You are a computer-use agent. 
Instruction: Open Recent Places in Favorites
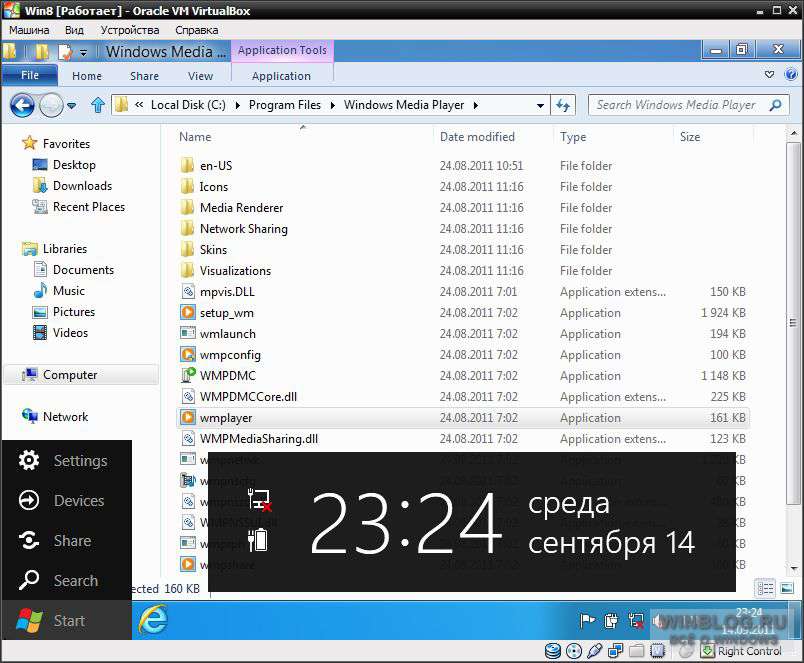[x=89, y=207]
